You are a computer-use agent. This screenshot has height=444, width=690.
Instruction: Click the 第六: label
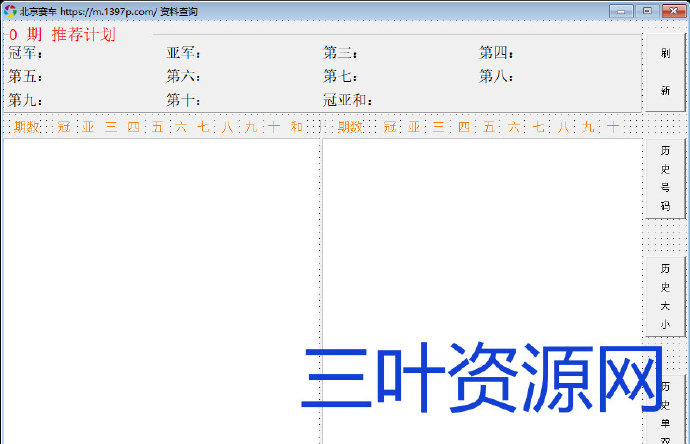click(x=184, y=76)
